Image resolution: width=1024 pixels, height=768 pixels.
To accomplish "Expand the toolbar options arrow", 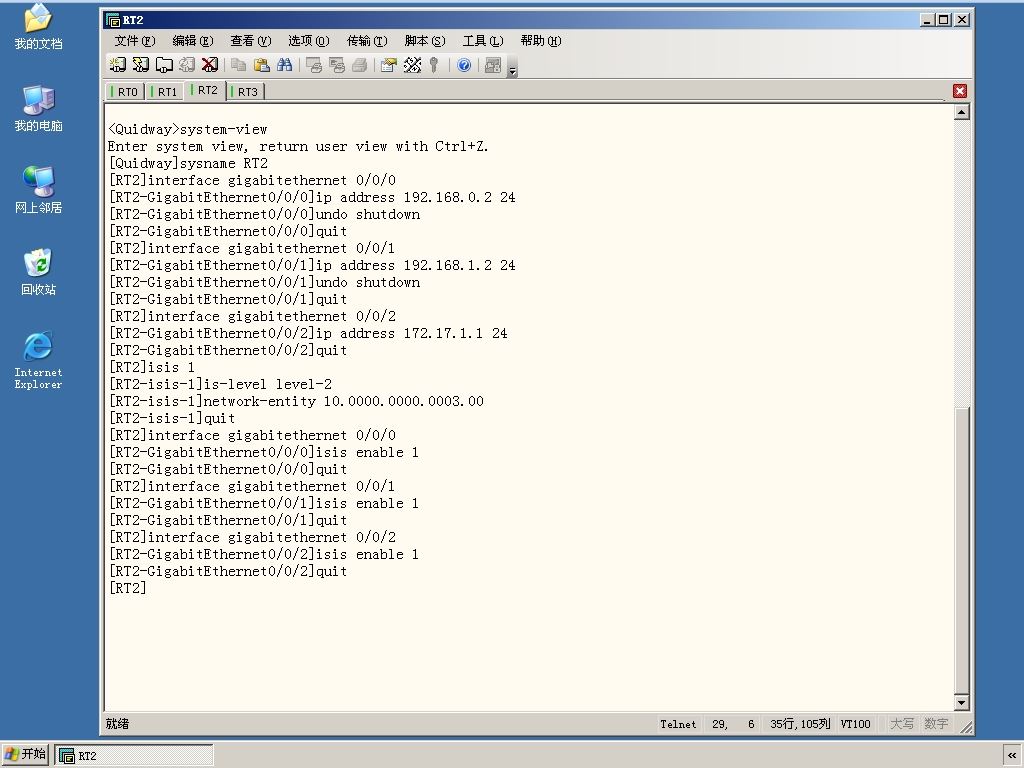I will coord(513,68).
